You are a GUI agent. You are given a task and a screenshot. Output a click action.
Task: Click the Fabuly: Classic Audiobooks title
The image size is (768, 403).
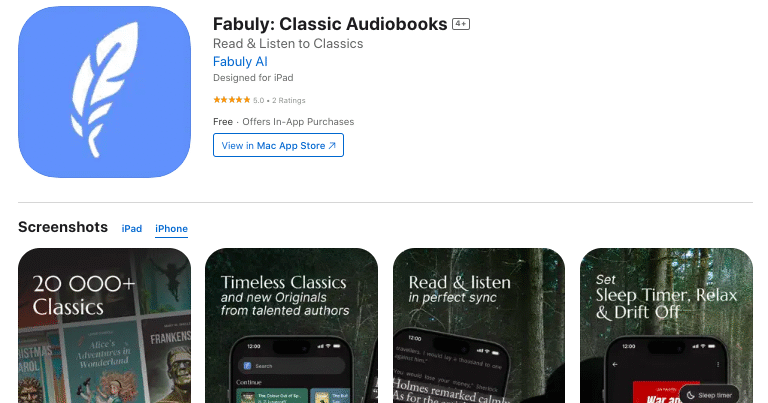330,24
